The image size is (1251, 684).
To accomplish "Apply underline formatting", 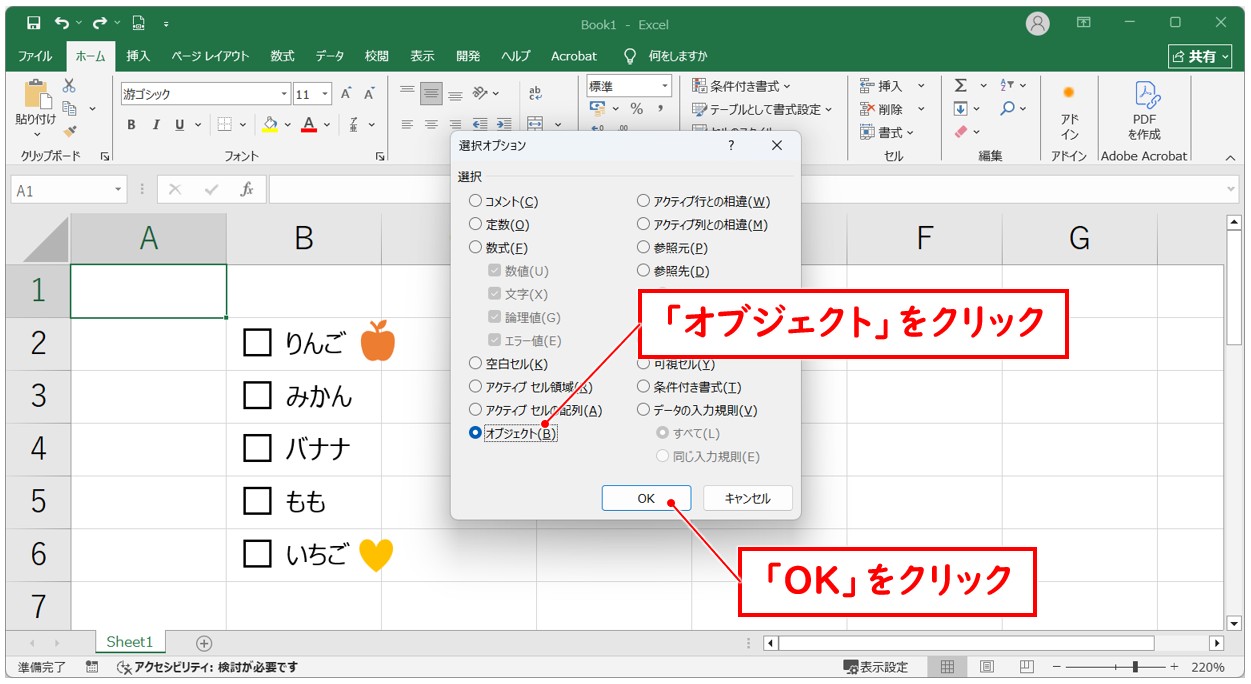I will [x=180, y=125].
